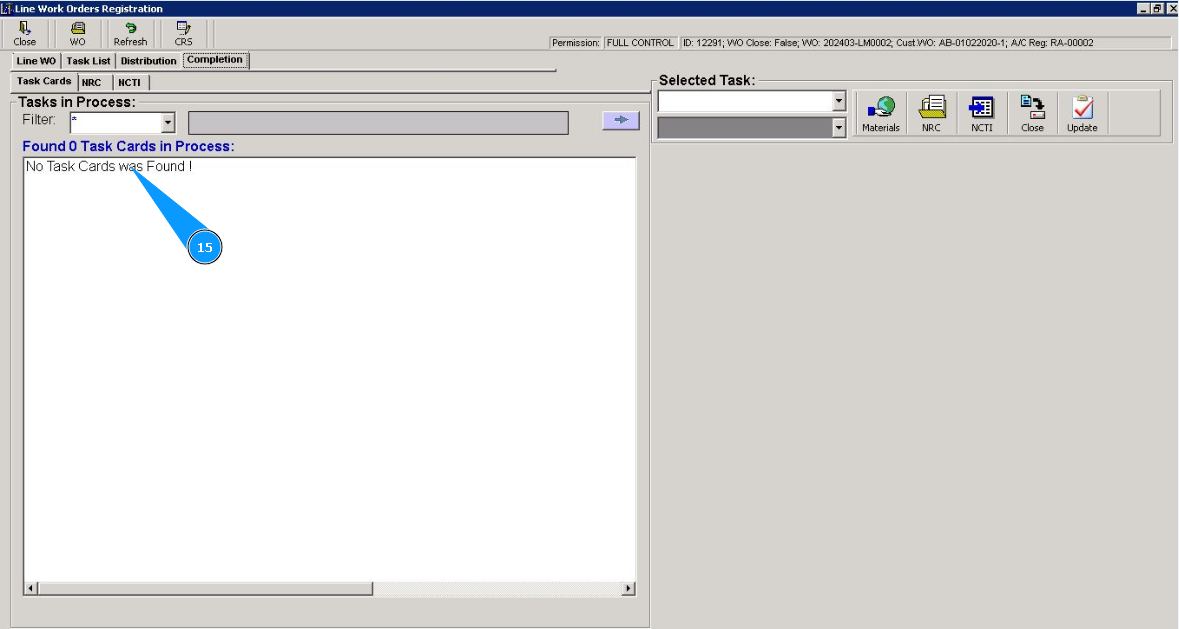The height and width of the screenshot is (629, 1179).
Task: Click the right scroll arrow of task list
Action: 628,588
